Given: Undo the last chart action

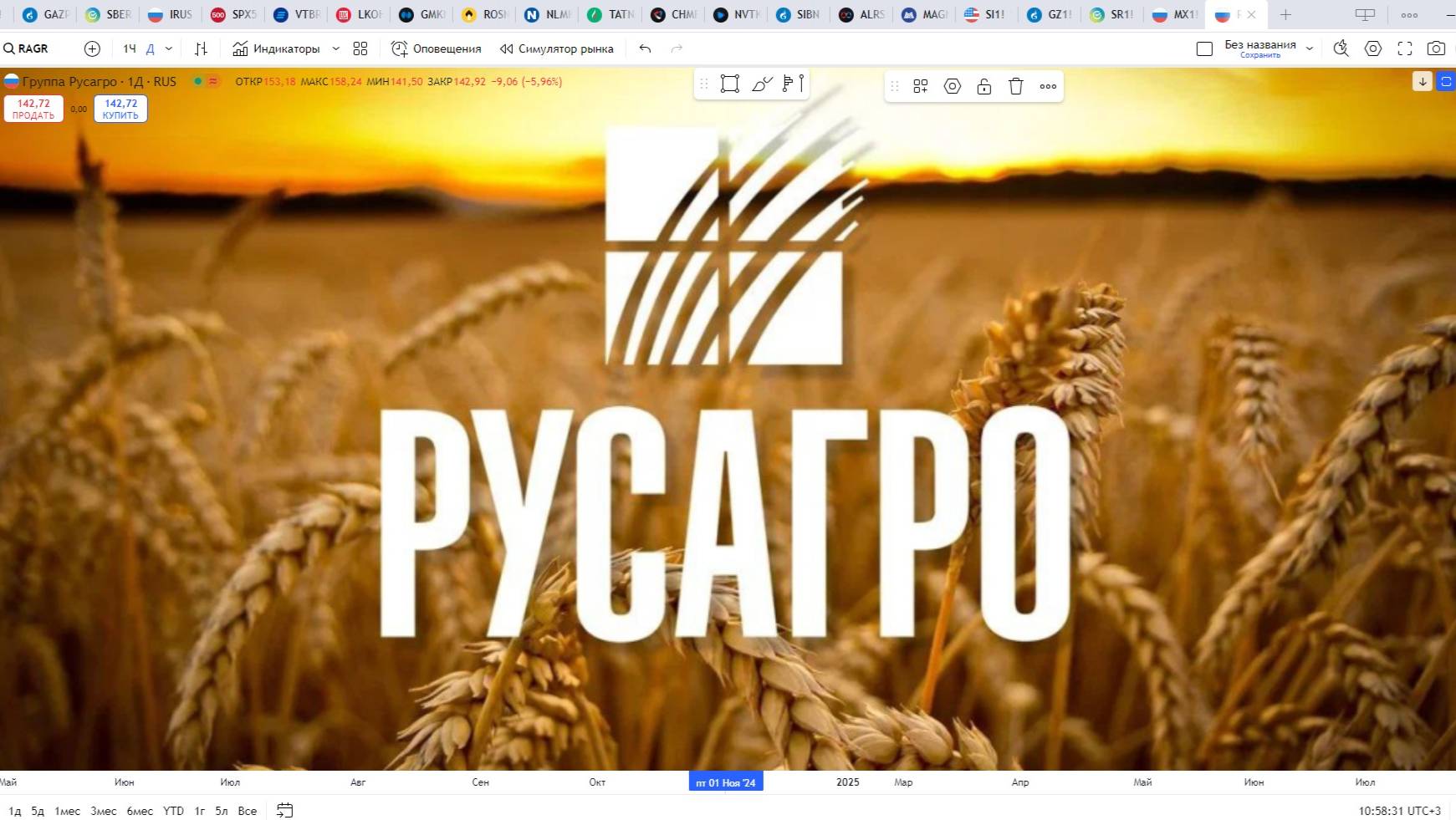Looking at the screenshot, I should click(x=645, y=48).
